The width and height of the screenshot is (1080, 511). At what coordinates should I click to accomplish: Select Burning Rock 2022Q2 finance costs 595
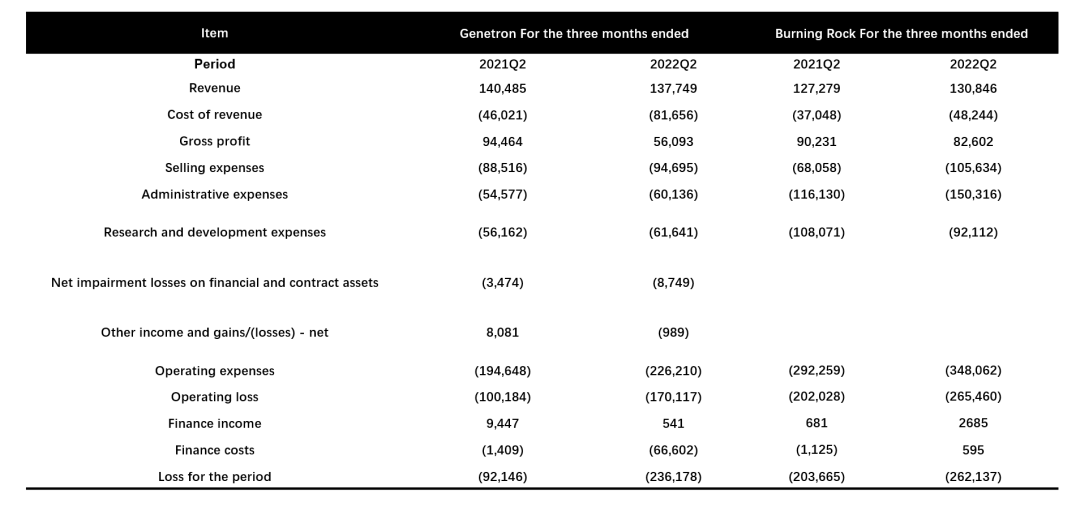pyautogui.click(x=973, y=450)
